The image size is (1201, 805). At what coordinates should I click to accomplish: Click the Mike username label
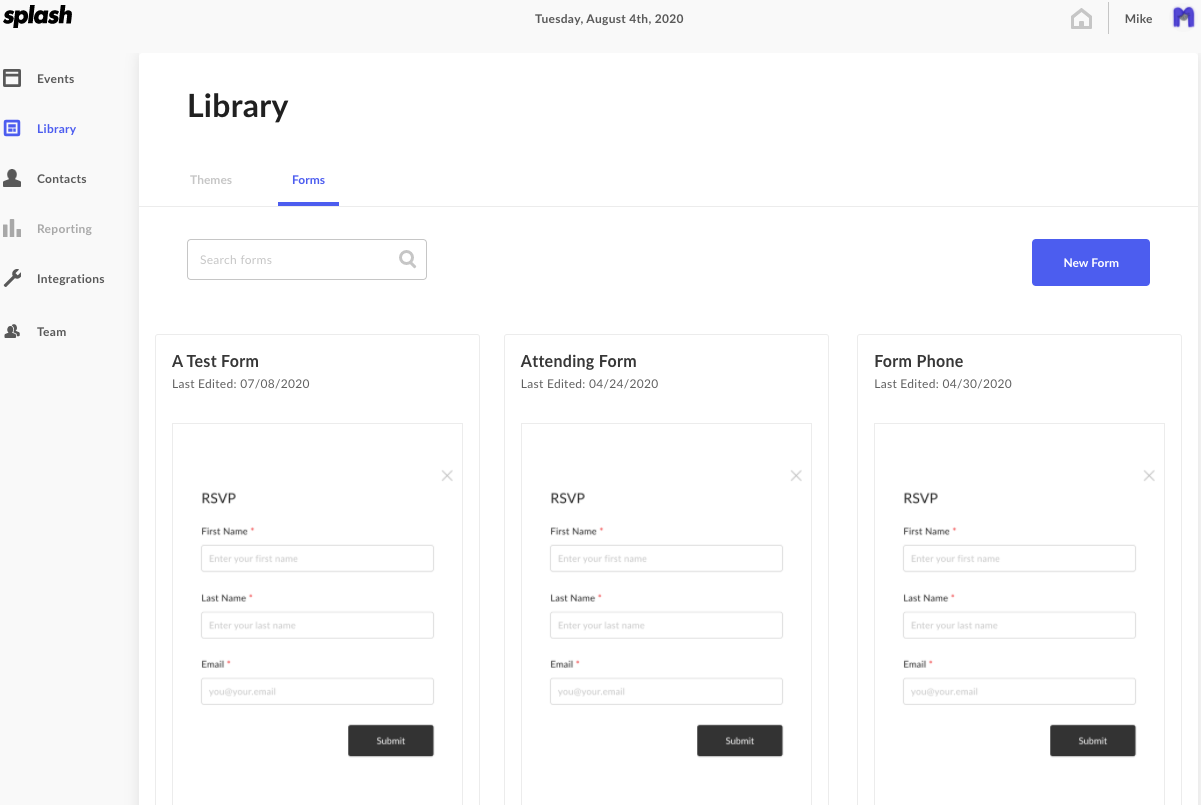[x=1138, y=19]
